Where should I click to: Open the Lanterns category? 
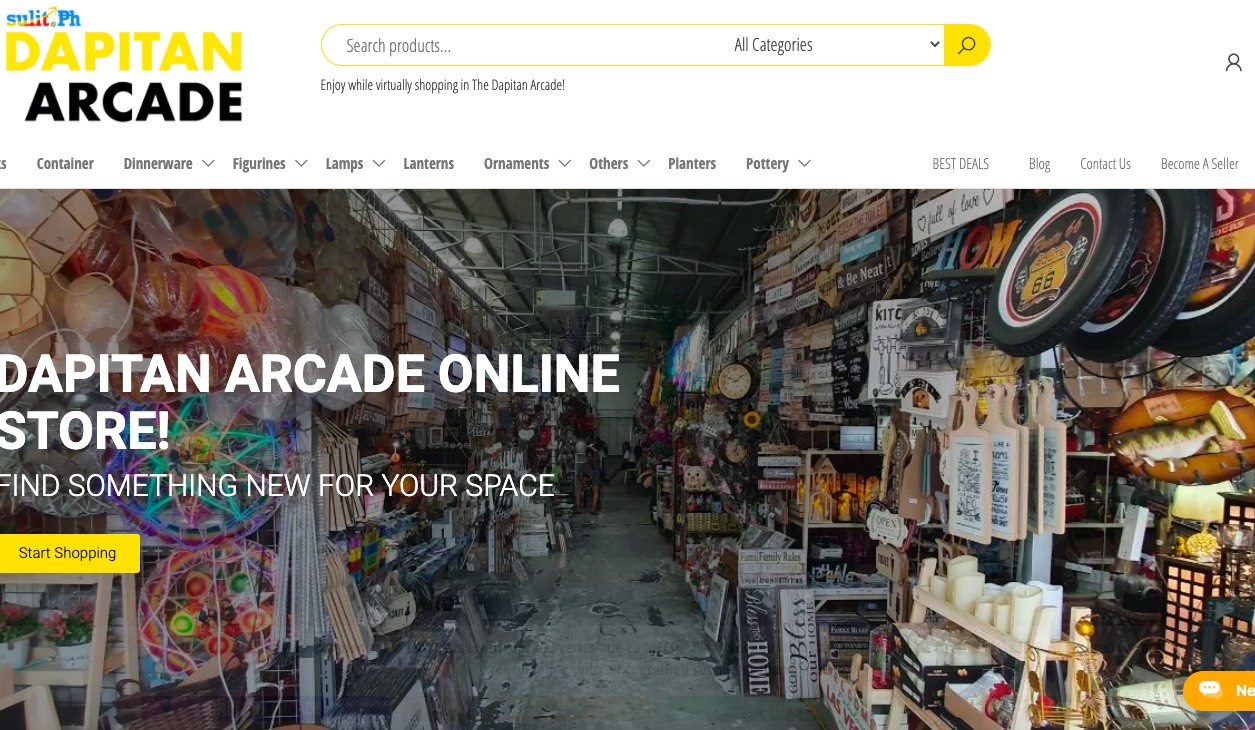[429, 164]
